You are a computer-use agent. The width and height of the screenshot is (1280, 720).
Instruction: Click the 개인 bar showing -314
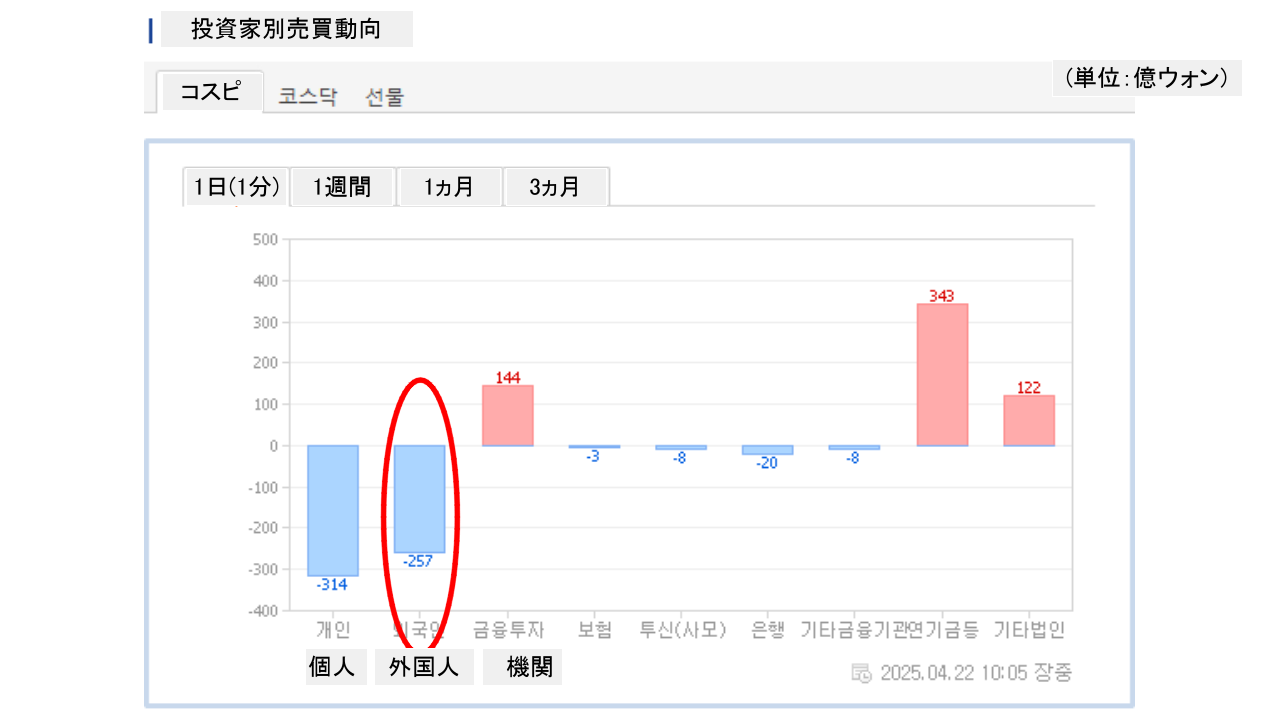(x=332, y=510)
